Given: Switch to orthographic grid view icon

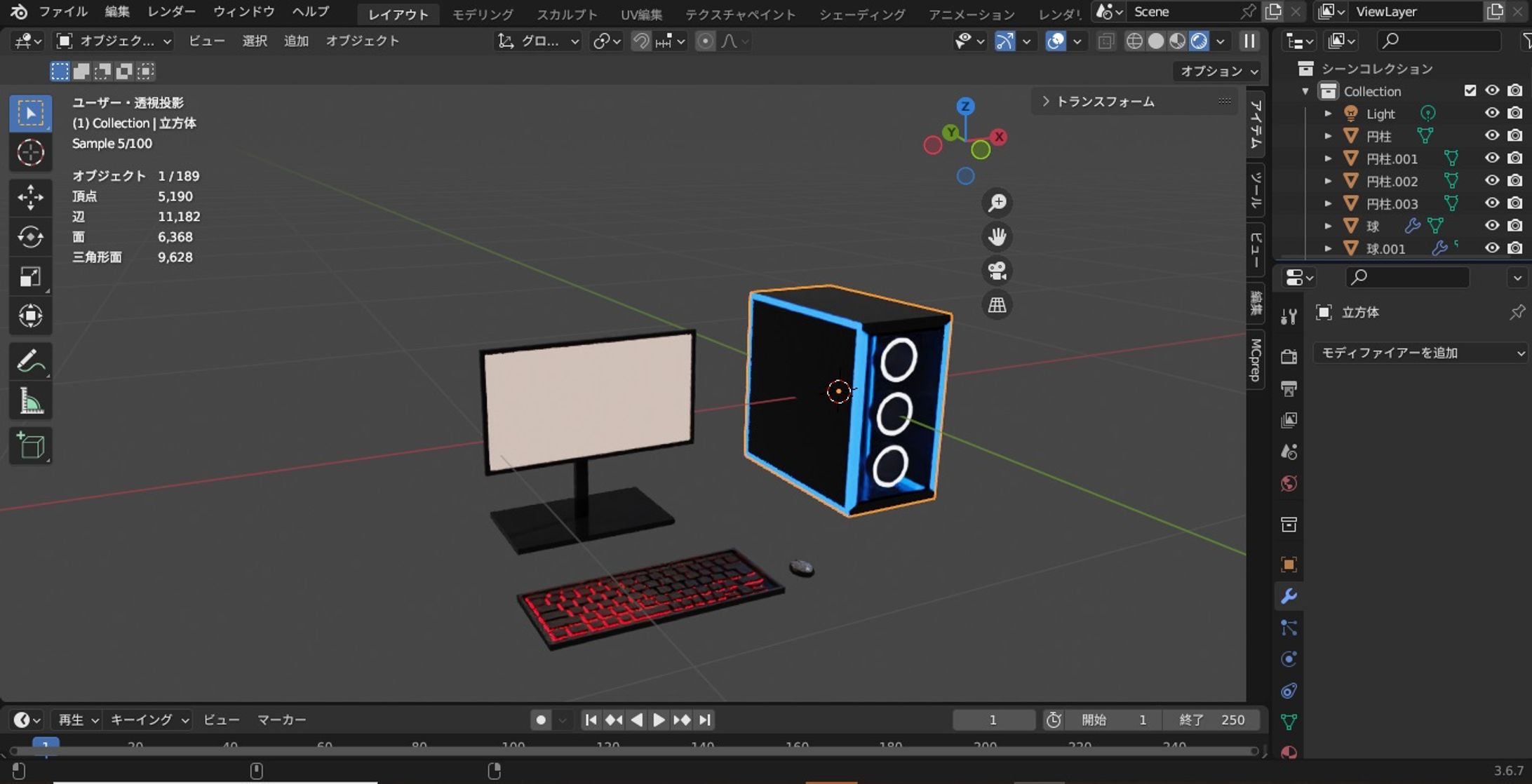Looking at the screenshot, I should tap(997, 305).
